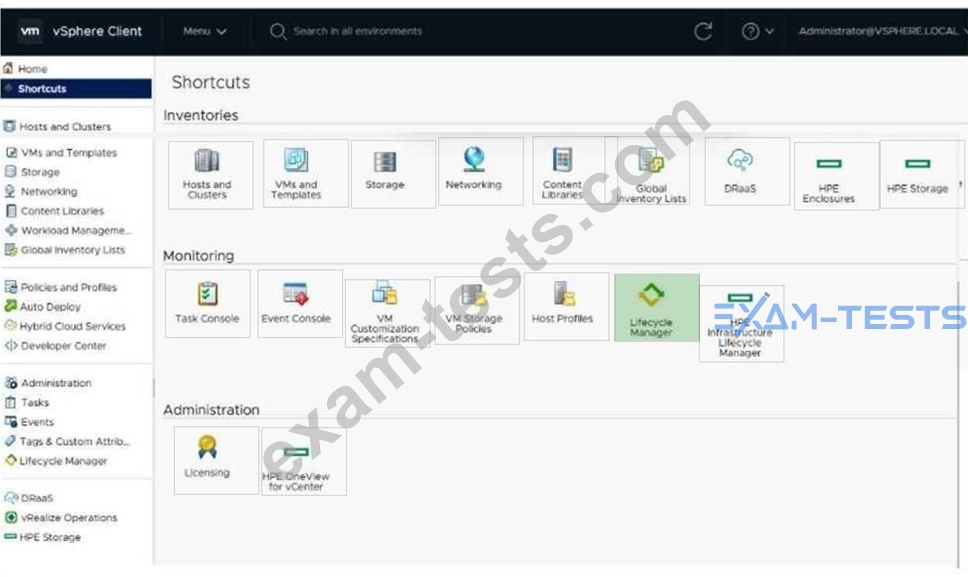Open the Networking globe shortcut tile
Viewport: 968px width, 577px height.
[x=481, y=171]
